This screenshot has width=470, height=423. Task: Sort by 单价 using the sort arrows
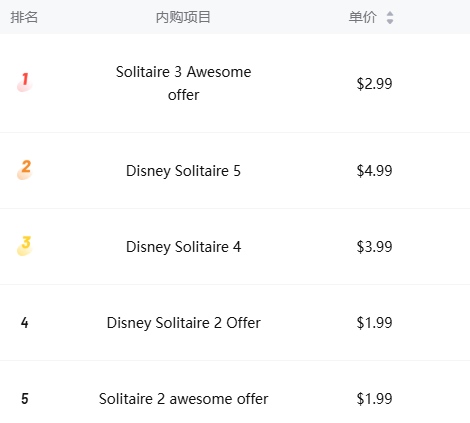point(390,17)
